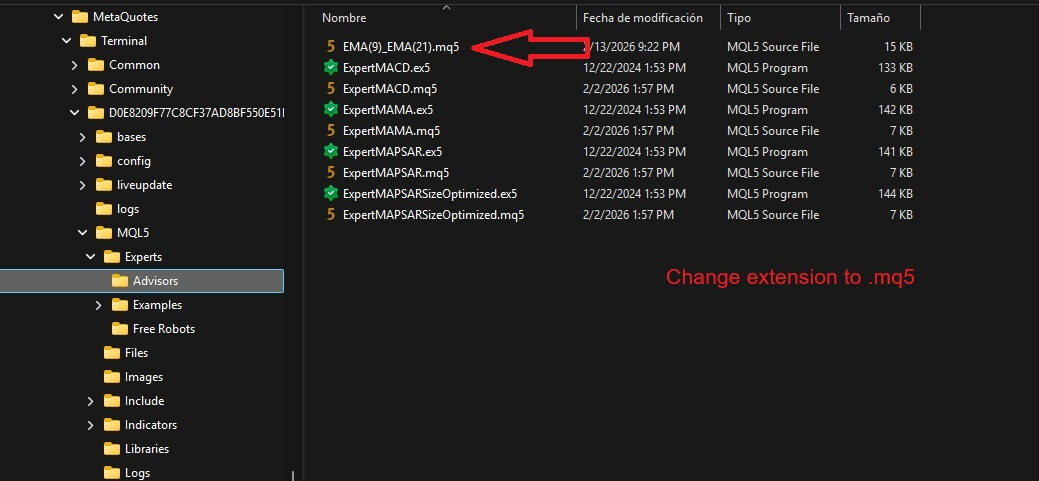Open the Images folder in sidebar

tap(143, 377)
